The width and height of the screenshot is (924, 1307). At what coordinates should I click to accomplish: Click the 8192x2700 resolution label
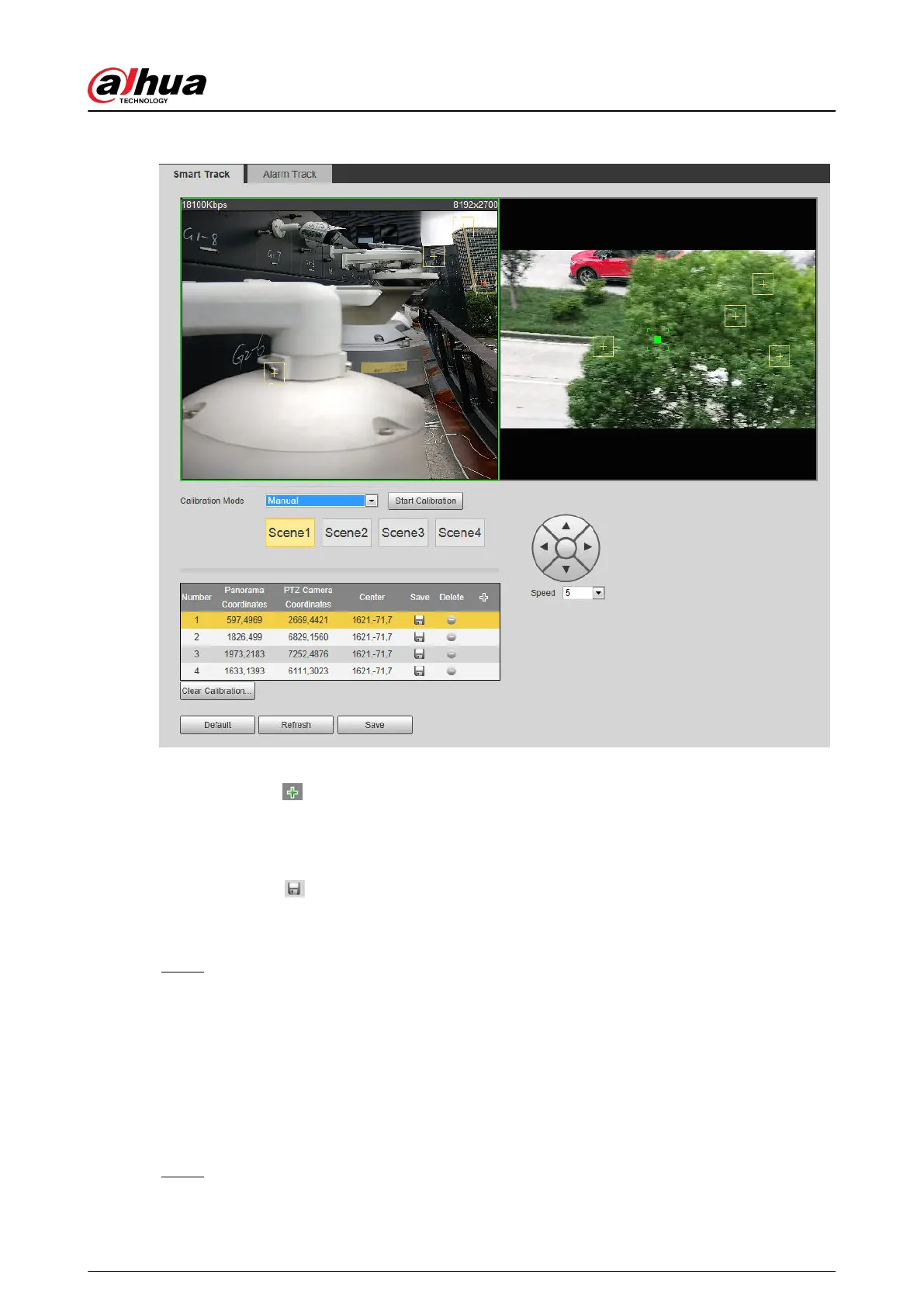click(476, 205)
